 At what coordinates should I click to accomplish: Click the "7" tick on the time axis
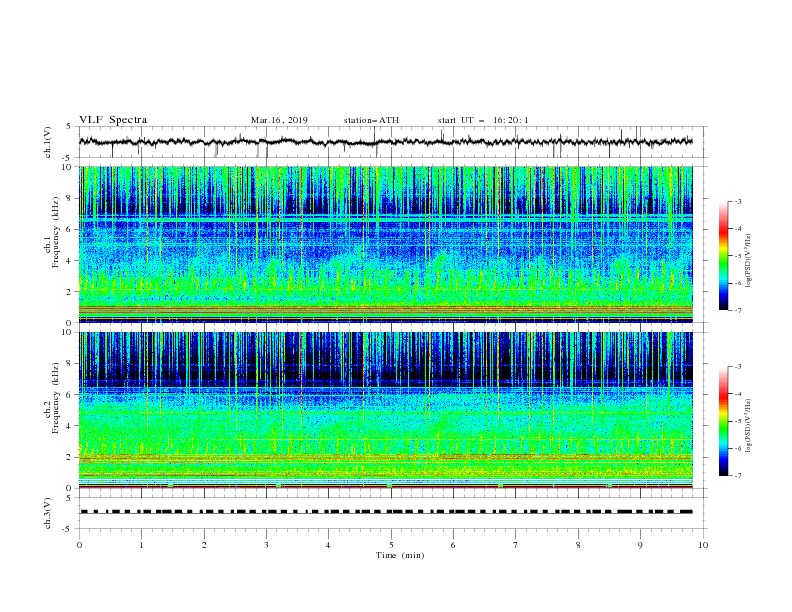click(516, 545)
